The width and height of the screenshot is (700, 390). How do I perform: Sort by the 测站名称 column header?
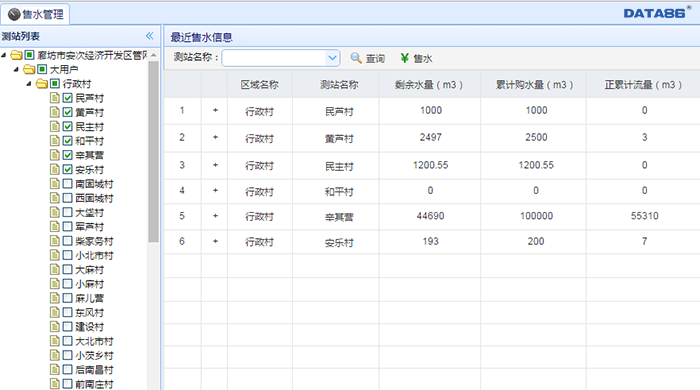(339, 84)
